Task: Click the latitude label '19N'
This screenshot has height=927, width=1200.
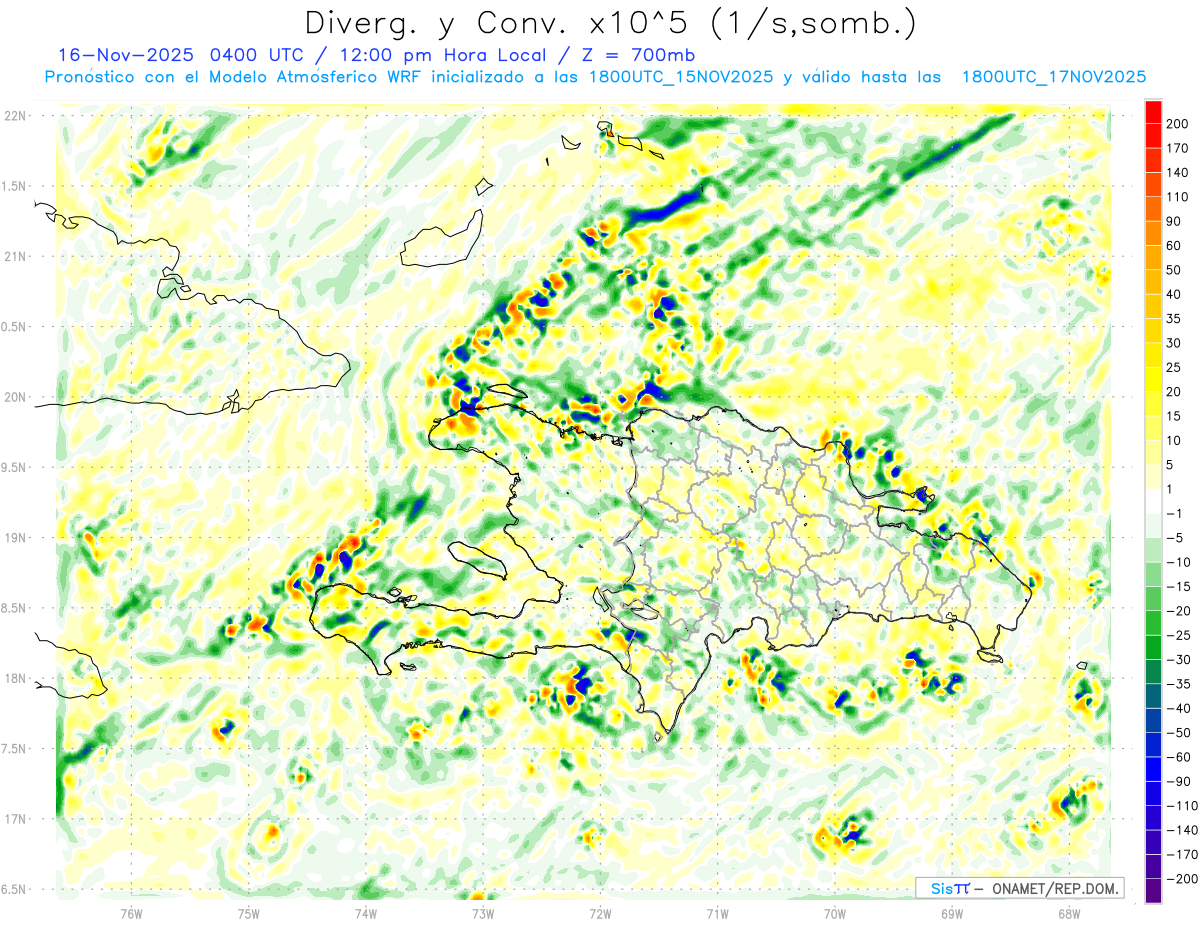Action: [x=15, y=538]
